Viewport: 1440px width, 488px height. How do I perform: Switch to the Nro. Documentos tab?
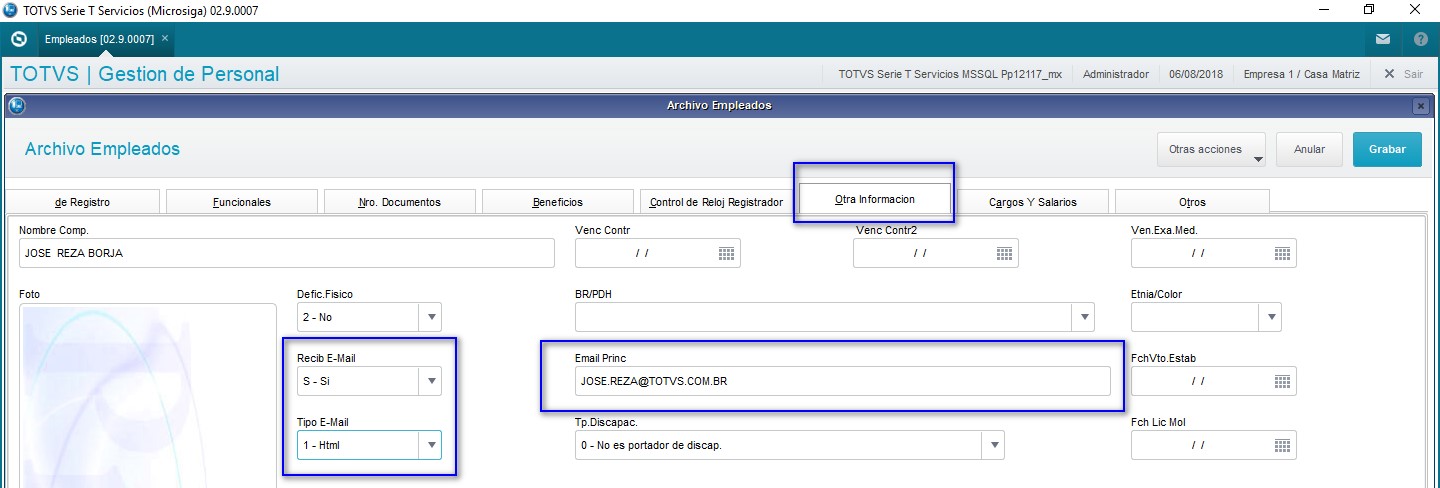tap(400, 201)
